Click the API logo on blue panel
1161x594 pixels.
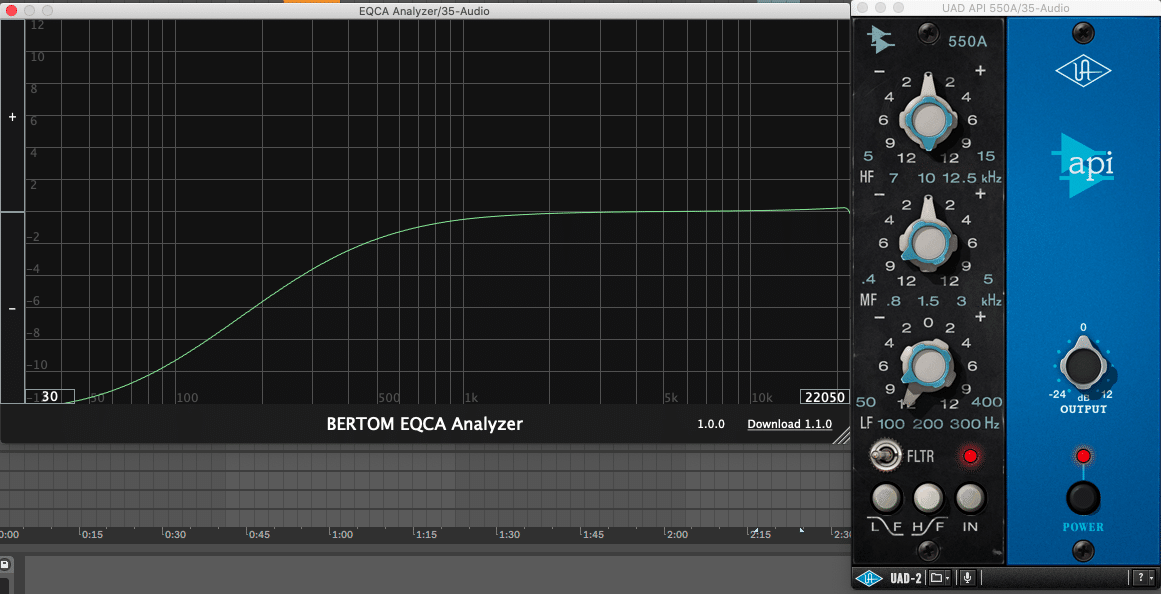point(1082,166)
